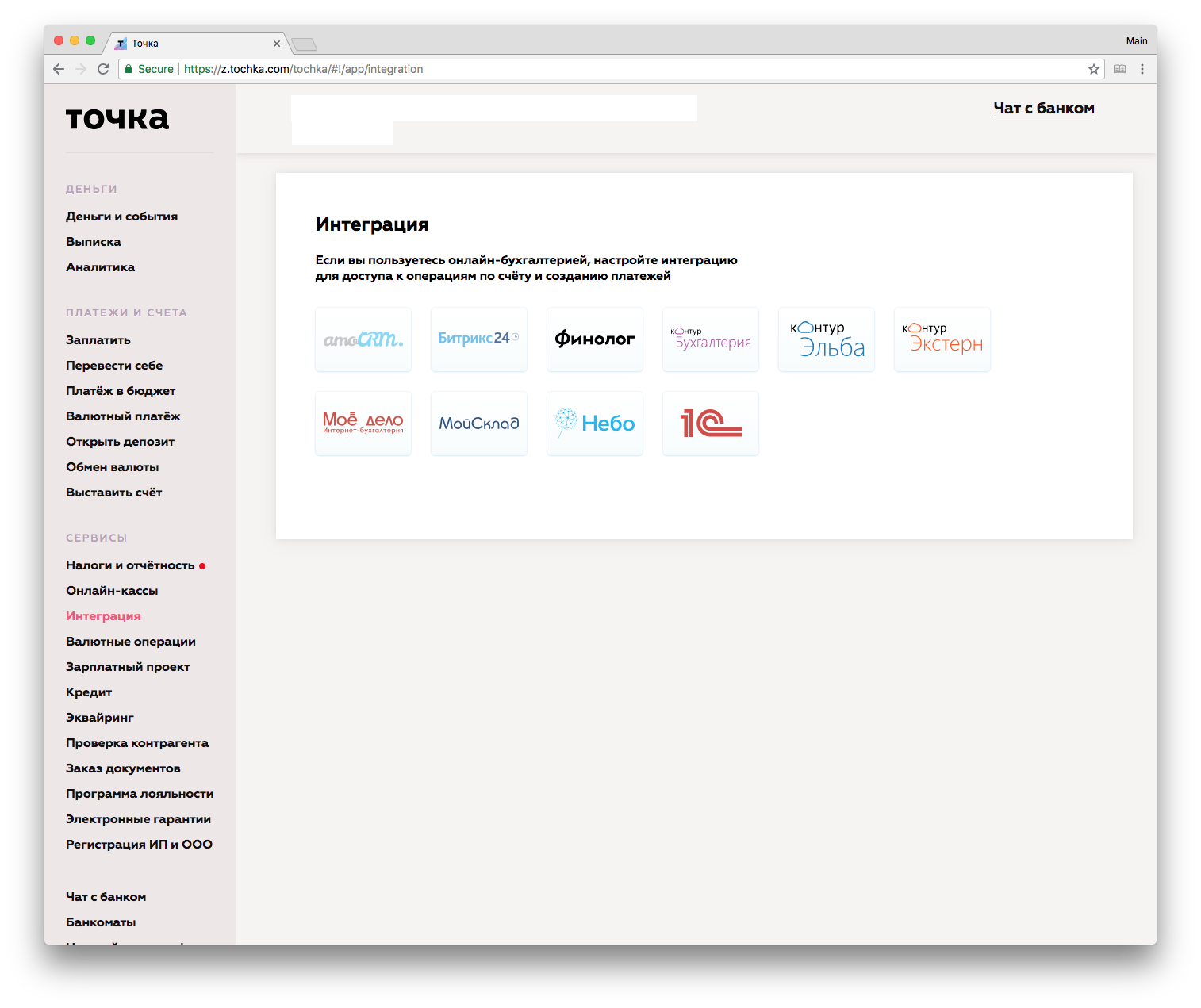The image size is (1201, 1008).
Task: Go to Зарплатный проект
Action: click(x=128, y=667)
